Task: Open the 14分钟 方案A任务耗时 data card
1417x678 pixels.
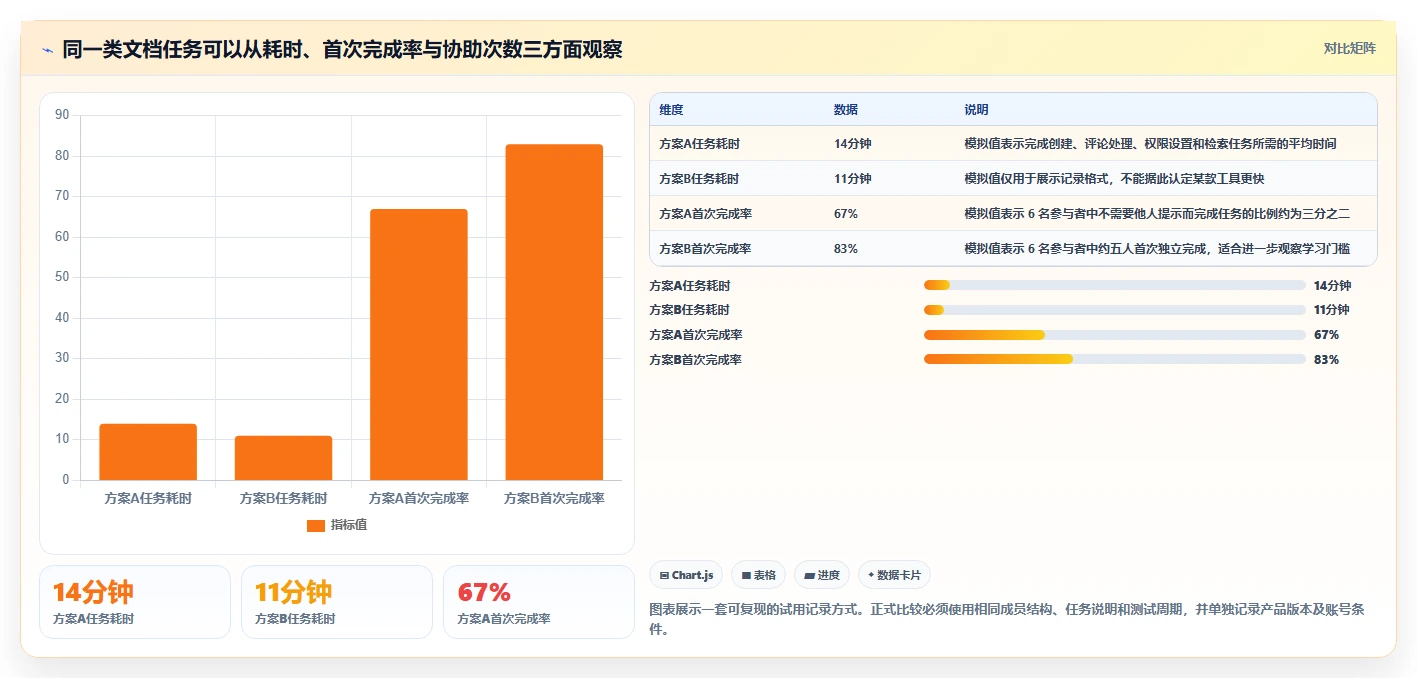Action: click(x=135, y=602)
